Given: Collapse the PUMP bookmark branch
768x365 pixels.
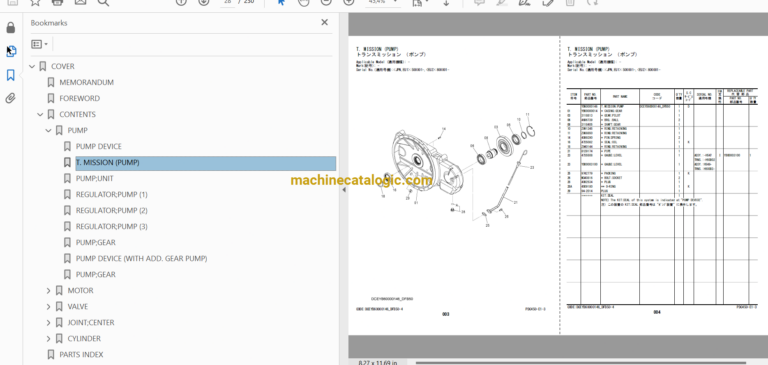Looking at the screenshot, I should click(48, 131).
